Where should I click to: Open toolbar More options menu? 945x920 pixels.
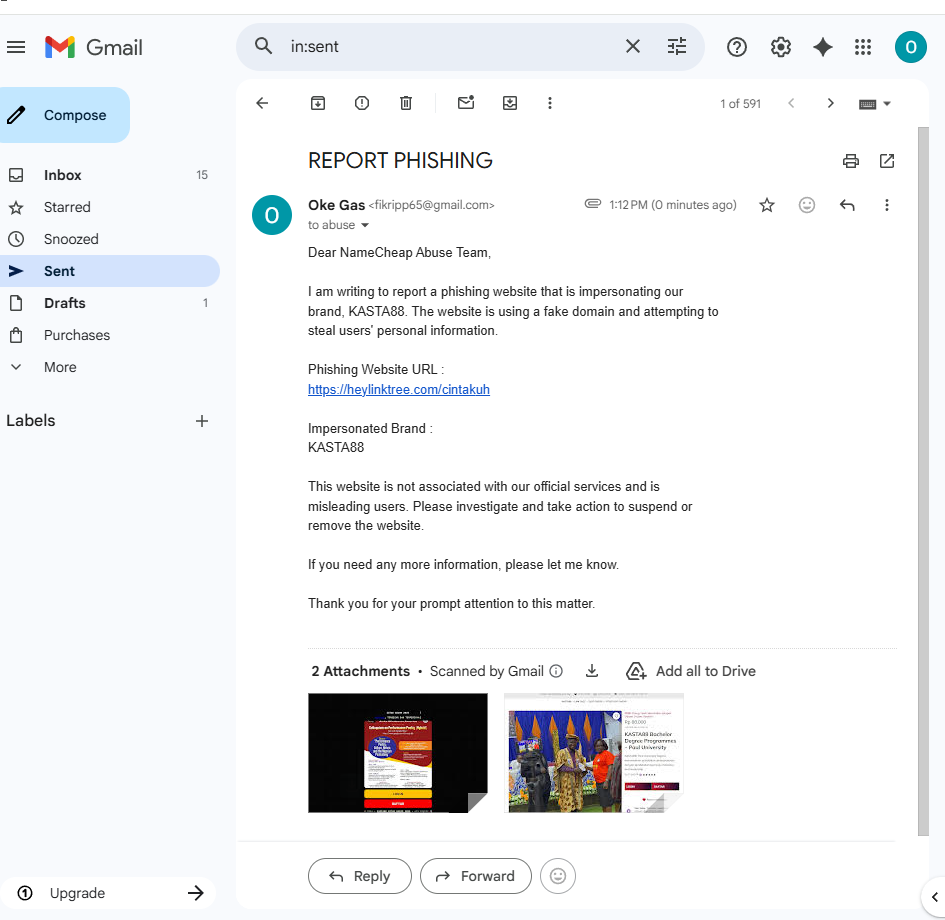(x=550, y=103)
